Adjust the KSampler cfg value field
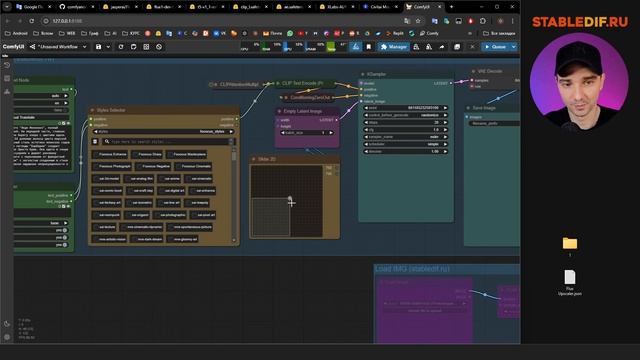The image size is (640, 360). (x=406, y=130)
